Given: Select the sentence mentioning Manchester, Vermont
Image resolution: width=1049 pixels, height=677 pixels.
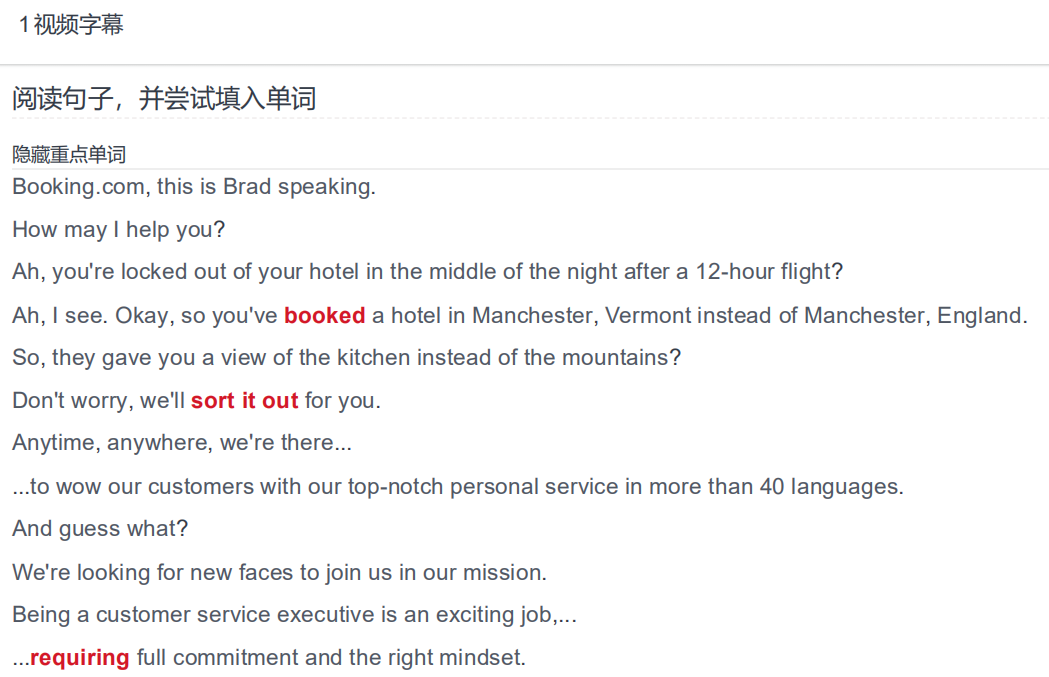Looking at the screenshot, I should [x=520, y=315].
